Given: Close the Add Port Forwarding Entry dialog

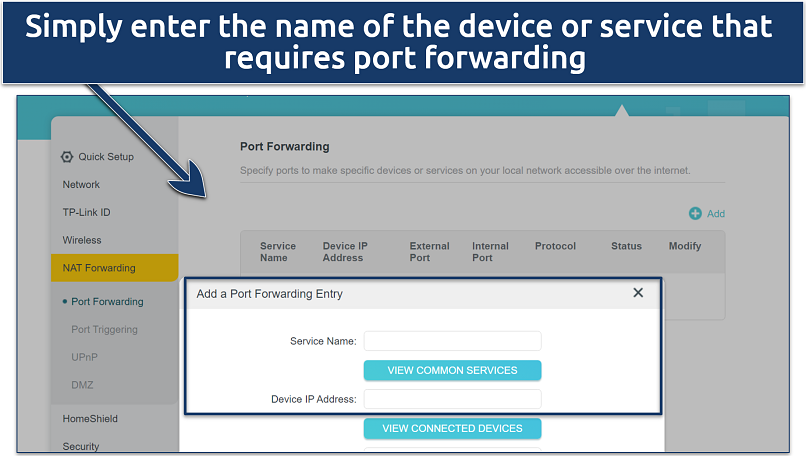Looking at the screenshot, I should tap(638, 293).
